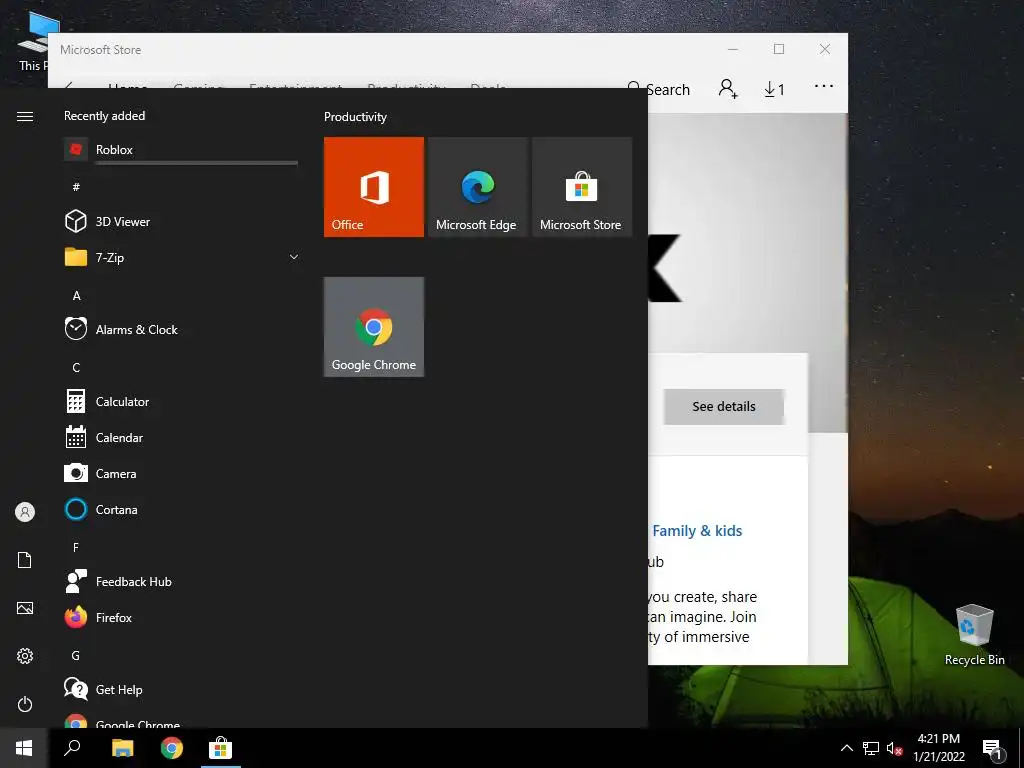Open Alarms & Clock app

tap(181, 330)
